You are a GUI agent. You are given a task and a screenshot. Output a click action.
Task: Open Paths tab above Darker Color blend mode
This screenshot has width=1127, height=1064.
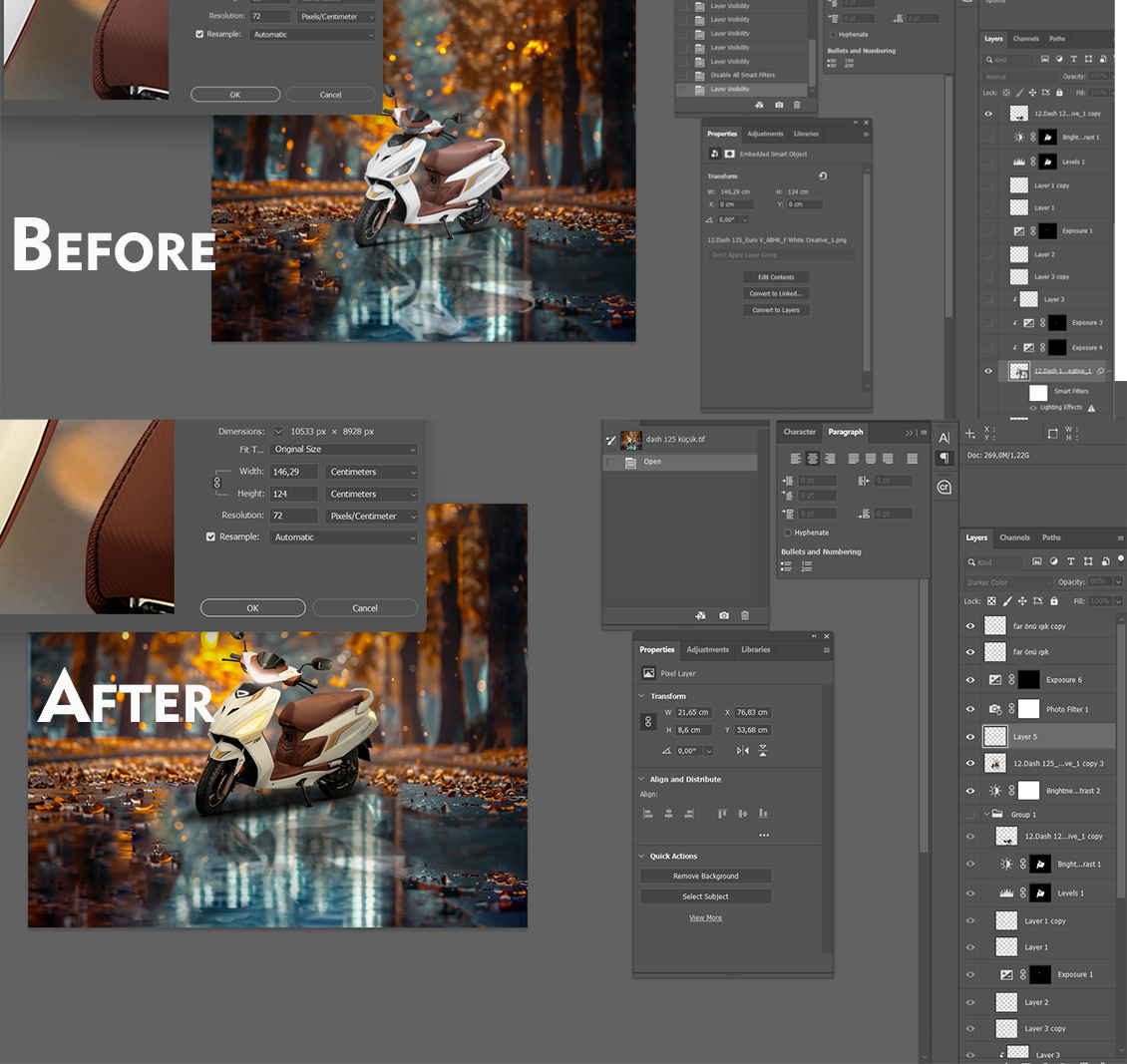[1051, 537]
